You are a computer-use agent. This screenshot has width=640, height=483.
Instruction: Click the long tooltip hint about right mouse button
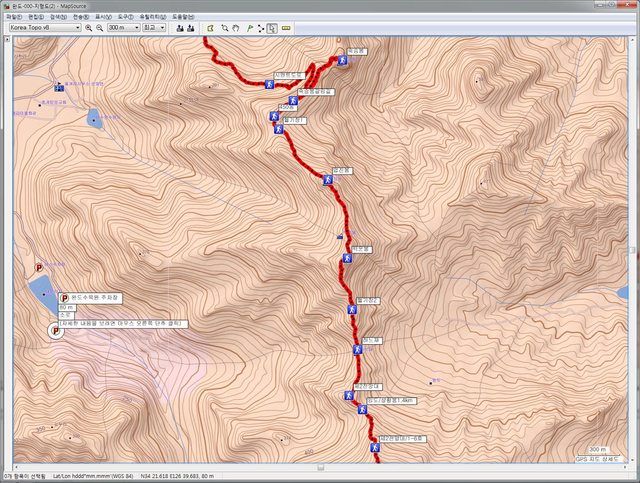tap(123, 324)
